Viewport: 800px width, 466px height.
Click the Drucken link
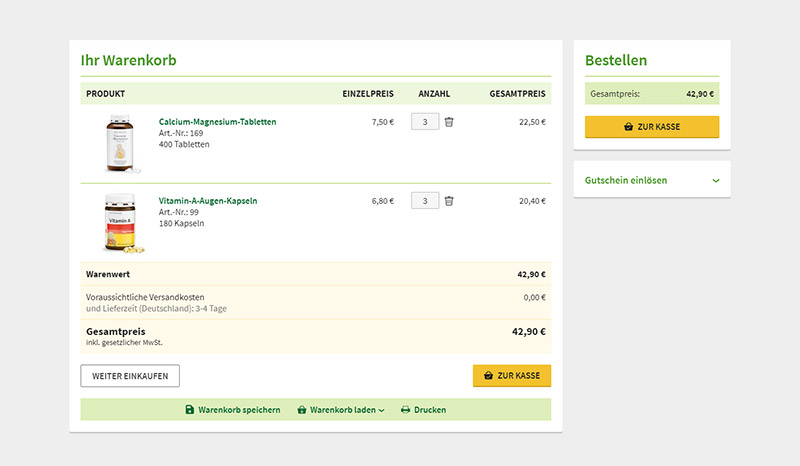[430, 410]
